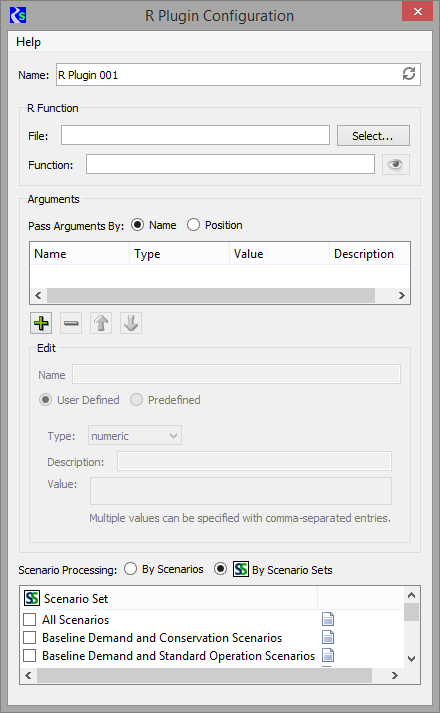440x713 pixels.
Task: Click scenario list scroll down arrow
Action: click(x=411, y=658)
